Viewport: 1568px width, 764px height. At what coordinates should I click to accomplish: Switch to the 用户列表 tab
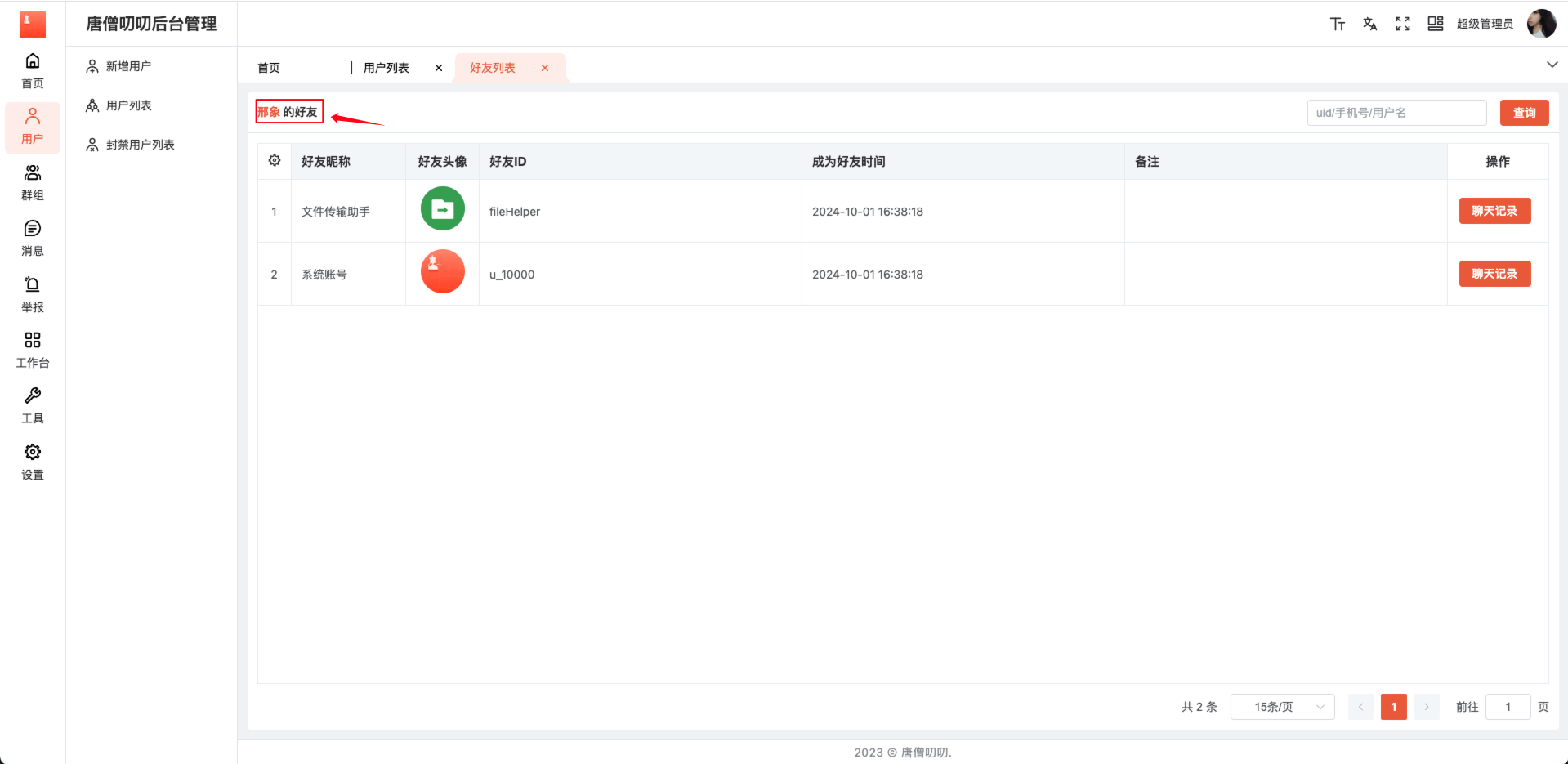386,68
